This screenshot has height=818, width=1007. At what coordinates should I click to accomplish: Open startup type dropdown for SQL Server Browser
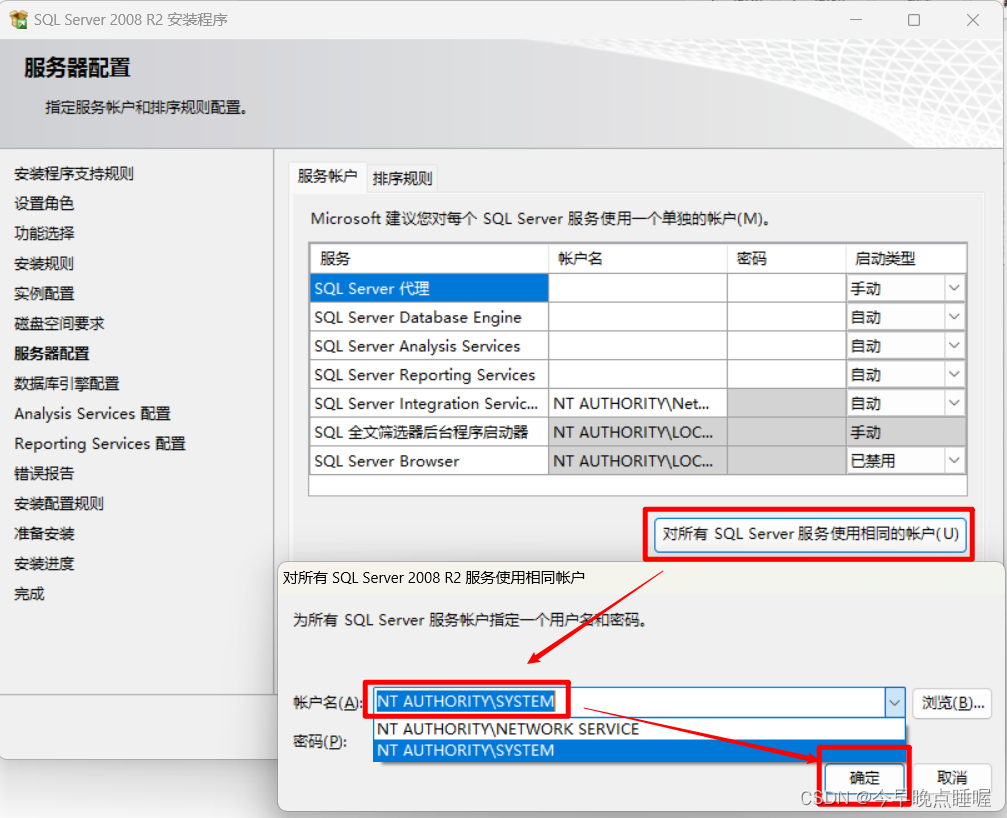(954, 460)
